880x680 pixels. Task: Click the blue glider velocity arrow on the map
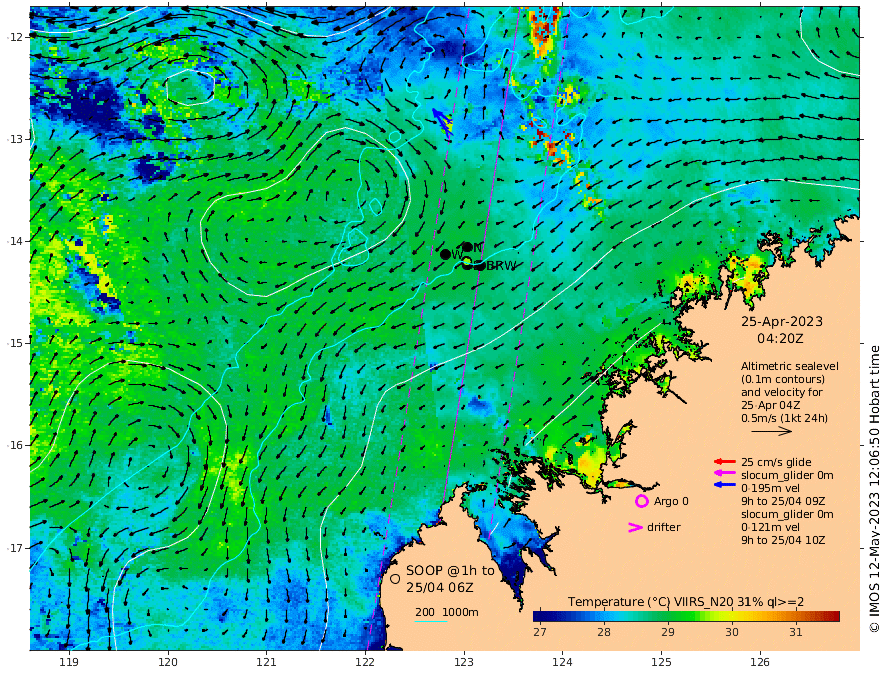tap(443, 123)
